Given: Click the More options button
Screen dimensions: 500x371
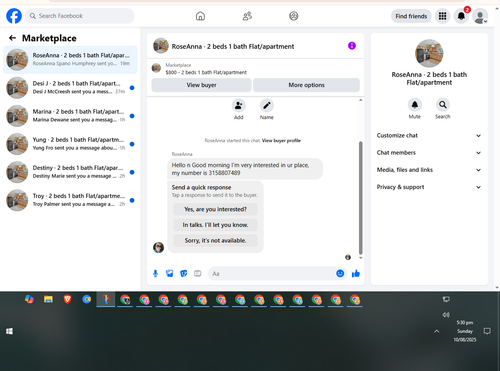Looking at the screenshot, I should 306,85.
